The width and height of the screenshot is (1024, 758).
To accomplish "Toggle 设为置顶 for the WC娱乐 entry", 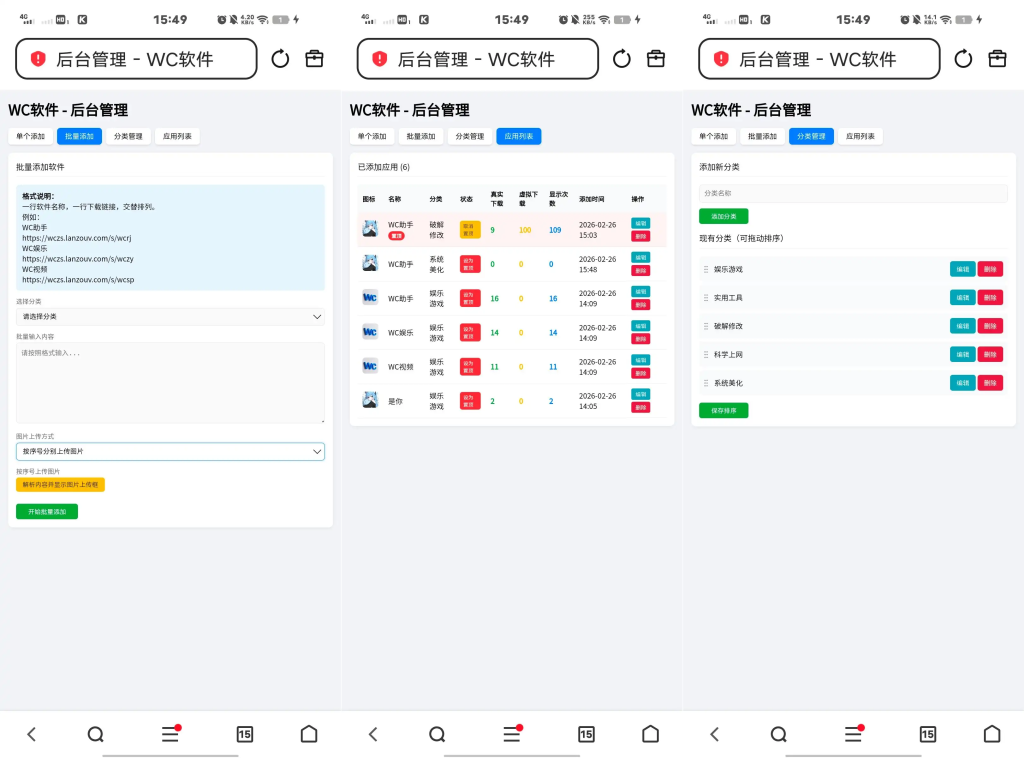I will pyautogui.click(x=469, y=332).
